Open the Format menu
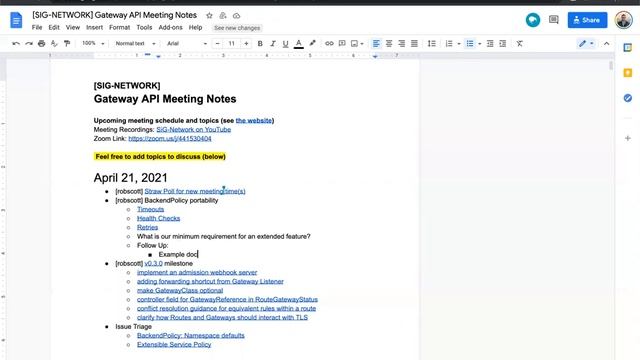The image size is (640, 360). coord(120,27)
